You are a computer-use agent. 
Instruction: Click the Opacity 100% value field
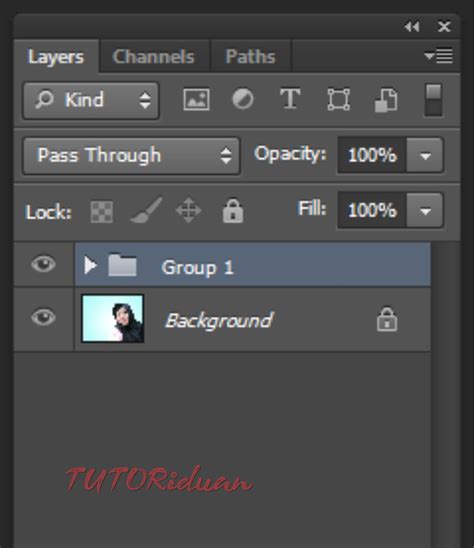tap(372, 155)
